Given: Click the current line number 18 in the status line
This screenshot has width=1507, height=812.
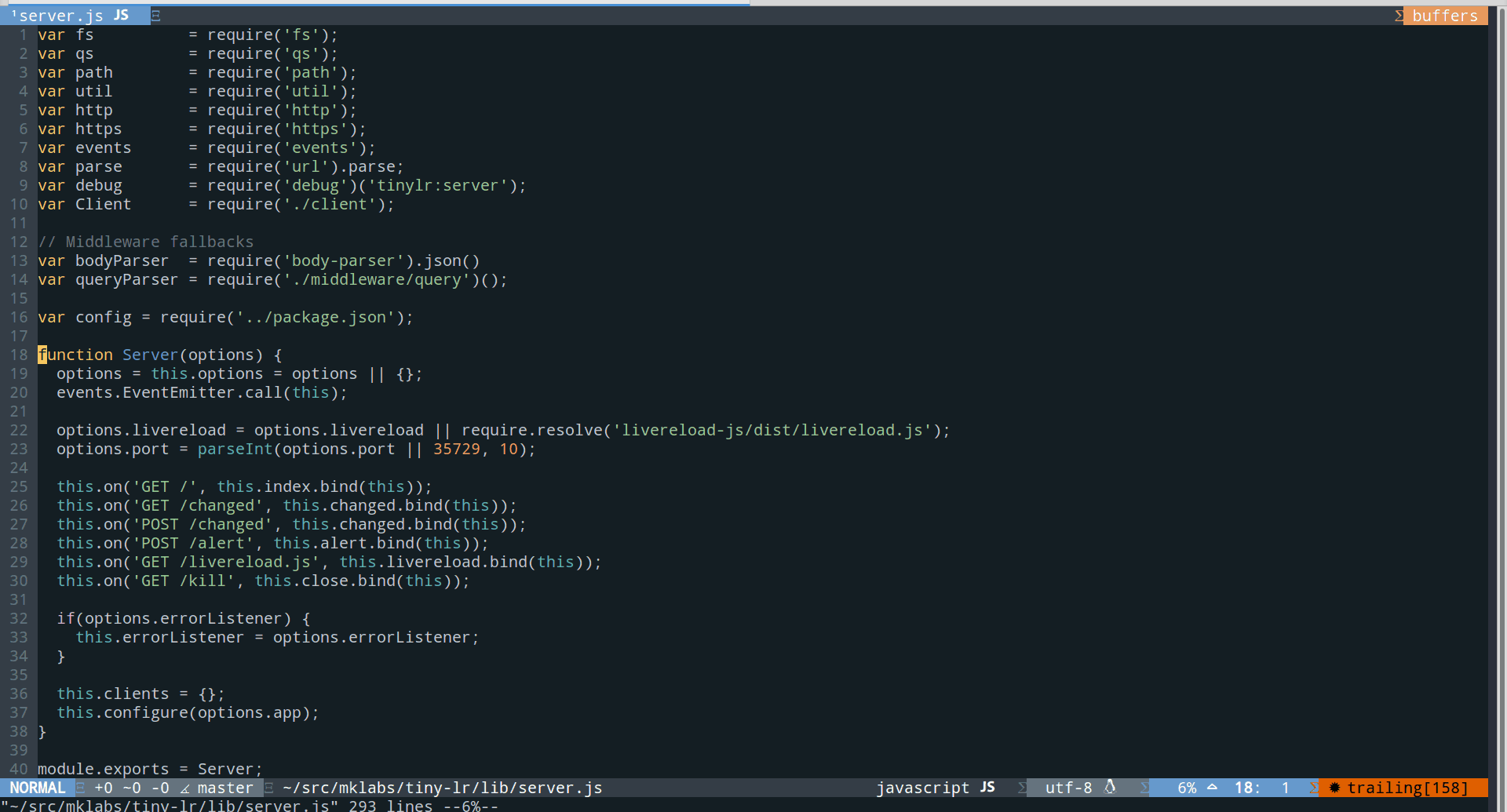Looking at the screenshot, I should pos(1243,788).
